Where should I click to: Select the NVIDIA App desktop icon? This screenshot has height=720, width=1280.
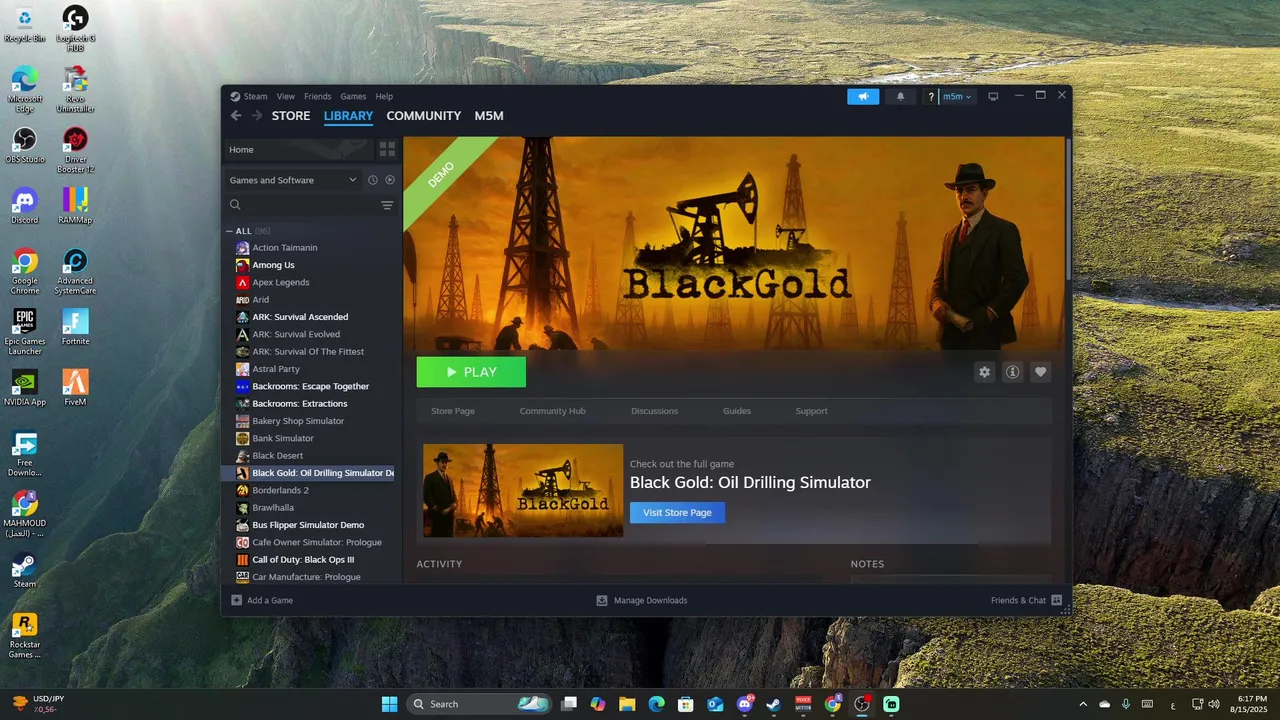tap(24, 387)
